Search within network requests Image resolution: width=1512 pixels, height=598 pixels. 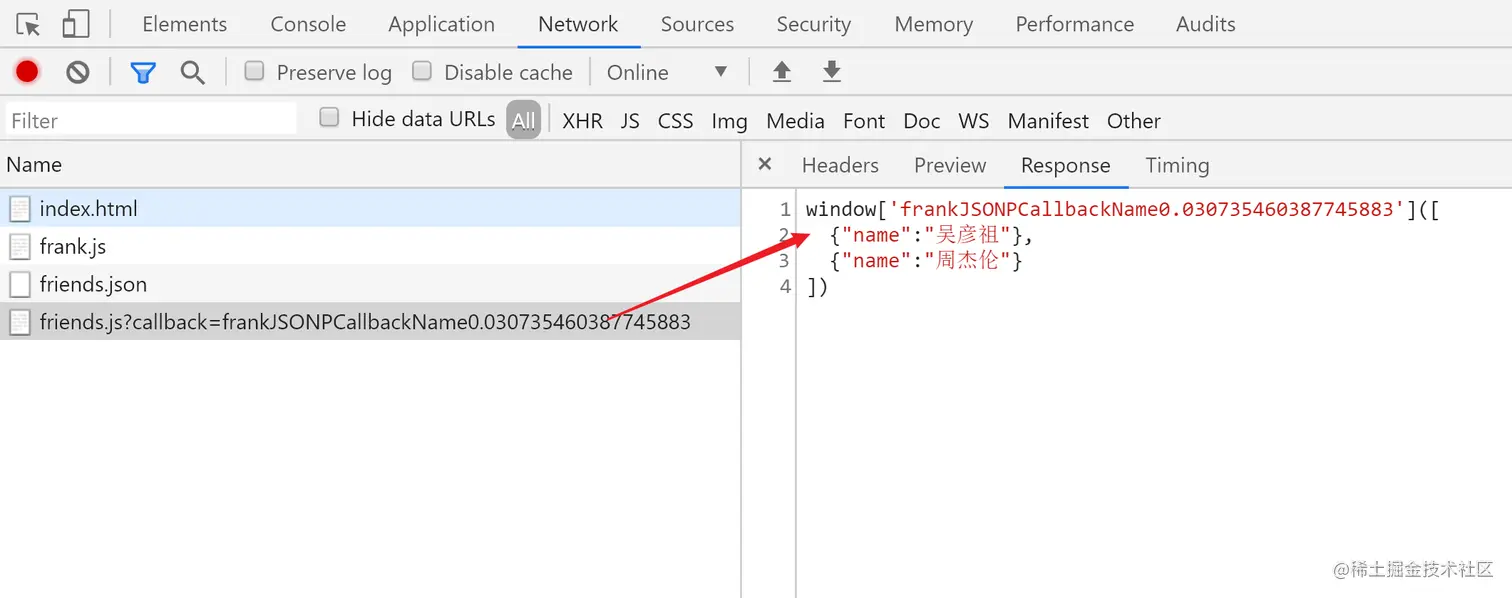[x=194, y=71]
